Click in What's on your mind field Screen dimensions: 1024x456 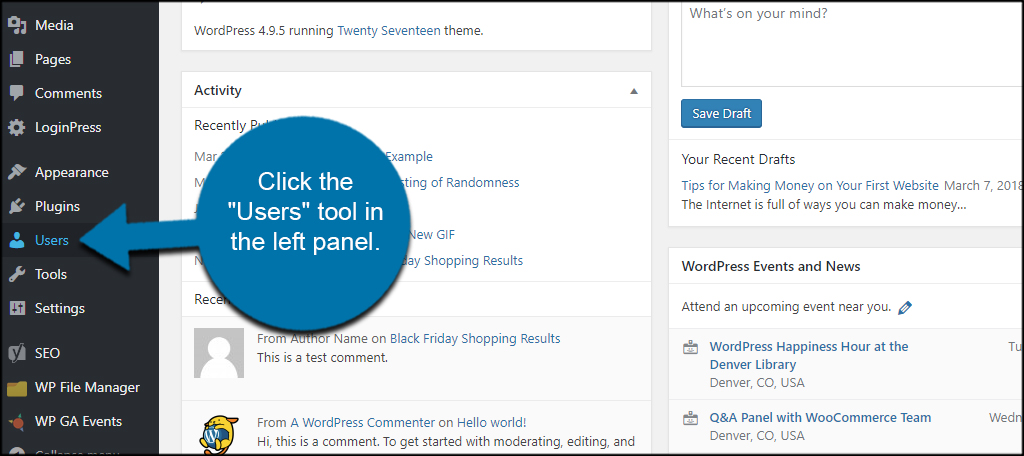[852, 42]
